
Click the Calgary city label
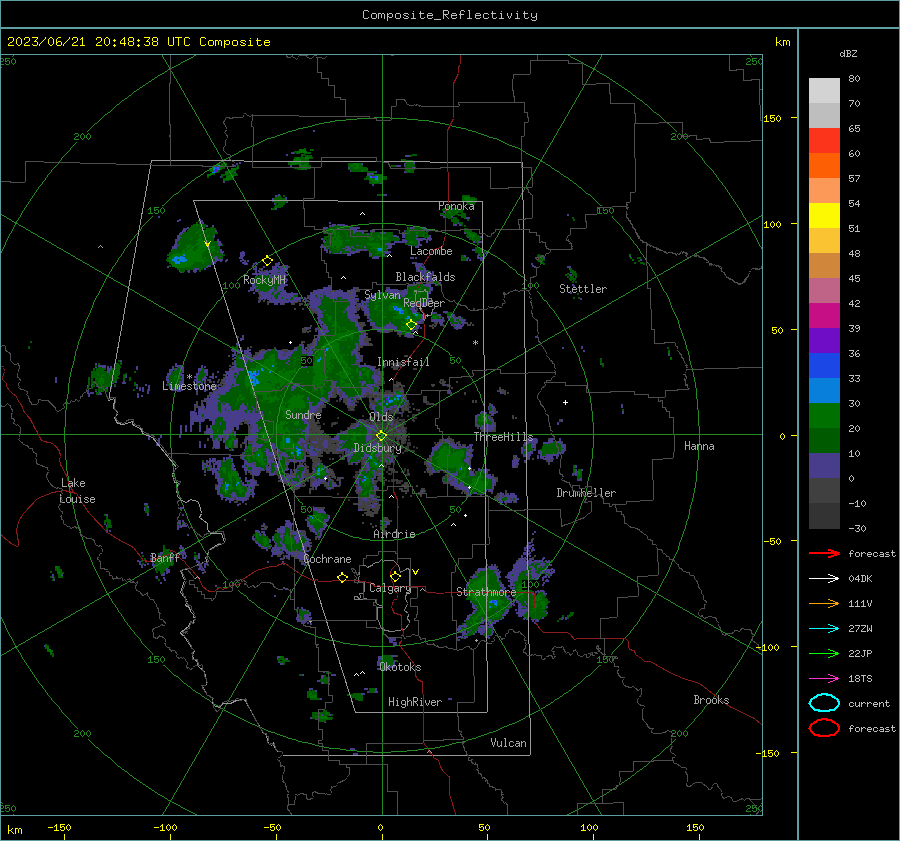click(x=390, y=588)
